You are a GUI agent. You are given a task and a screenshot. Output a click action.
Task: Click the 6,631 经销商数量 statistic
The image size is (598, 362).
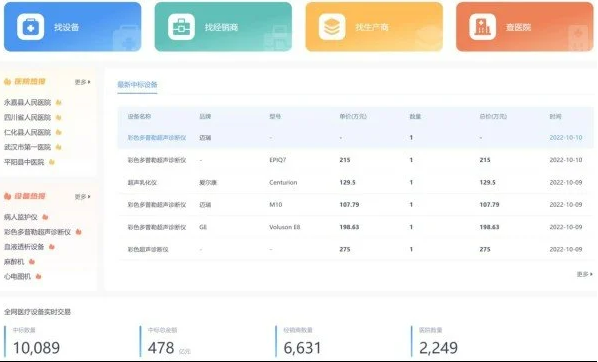tap(302, 348)
